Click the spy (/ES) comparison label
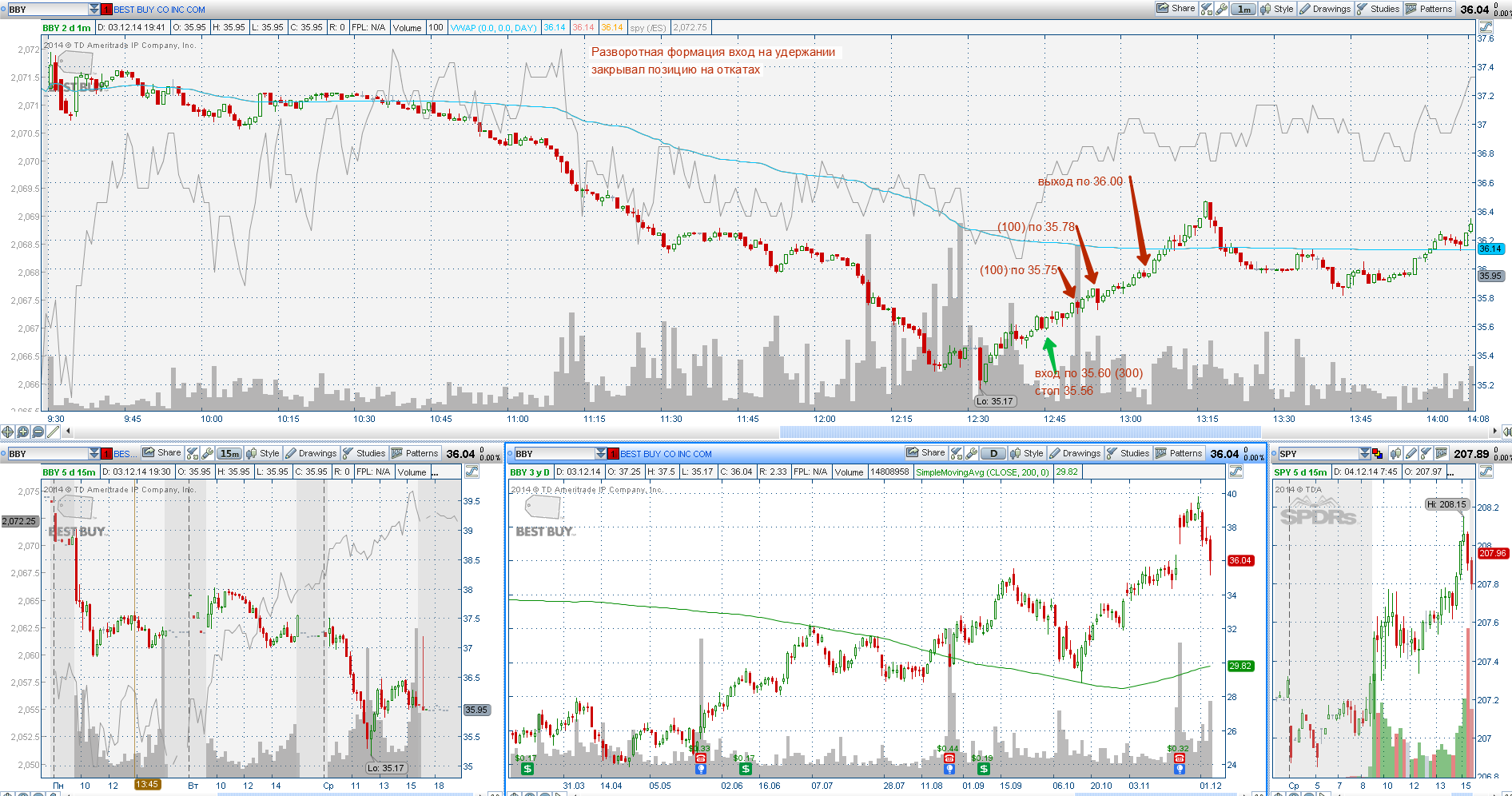Image resolution: width=1512 pixels, height=796 pixels. [x=648, y=27]
